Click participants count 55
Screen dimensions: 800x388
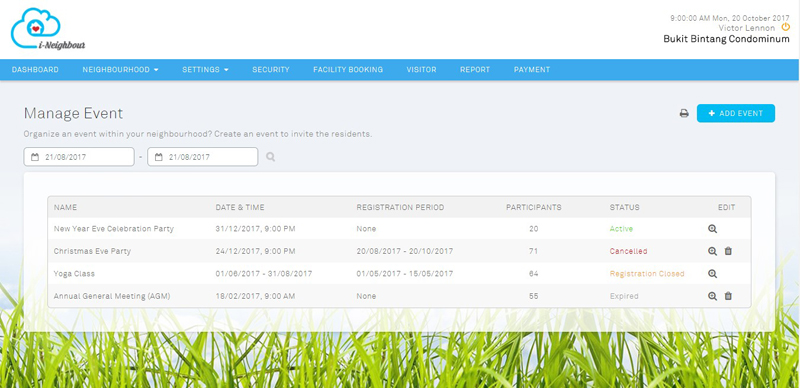click(534, 296)
